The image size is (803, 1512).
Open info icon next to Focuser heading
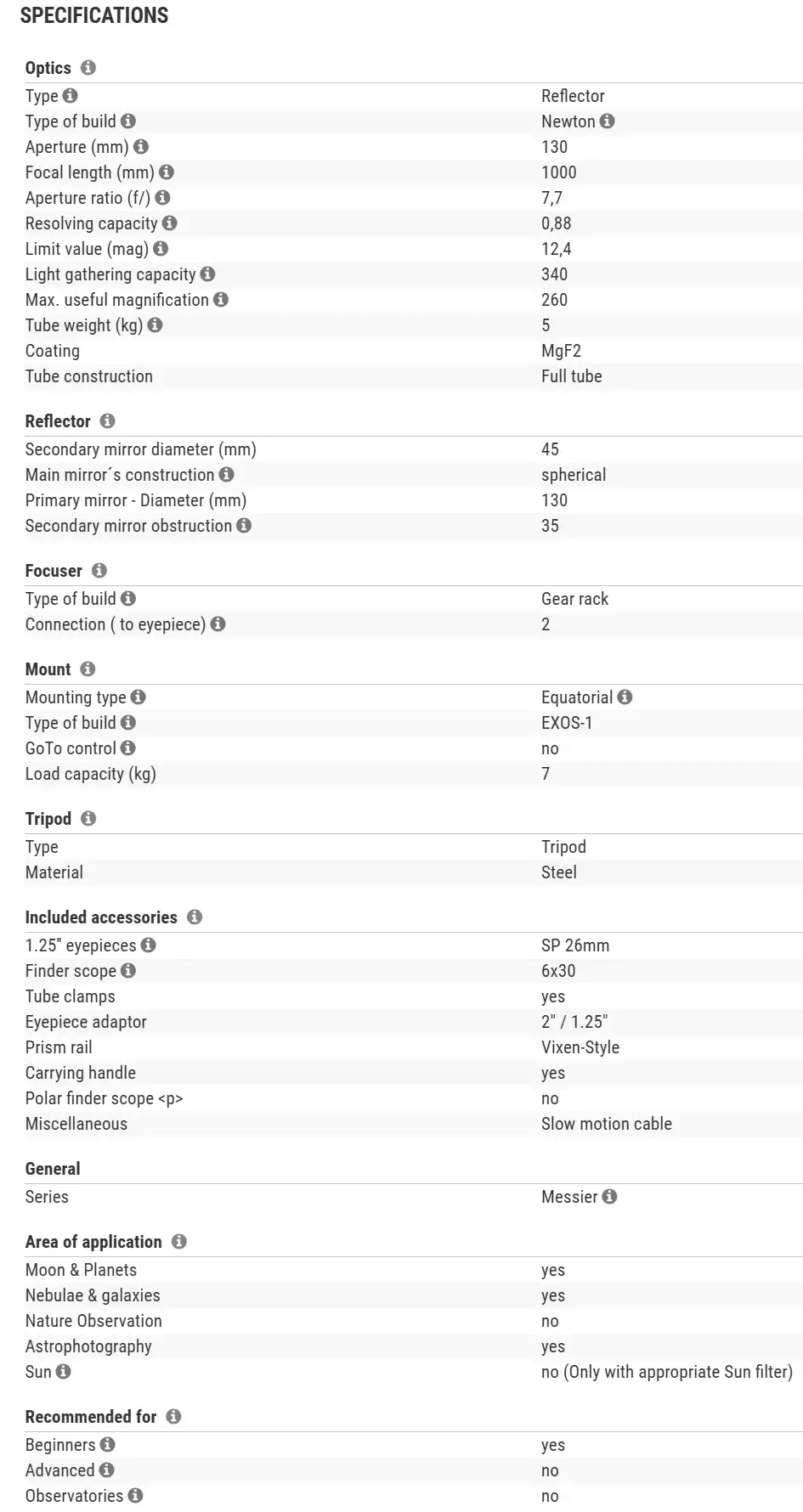pos(99,571)
